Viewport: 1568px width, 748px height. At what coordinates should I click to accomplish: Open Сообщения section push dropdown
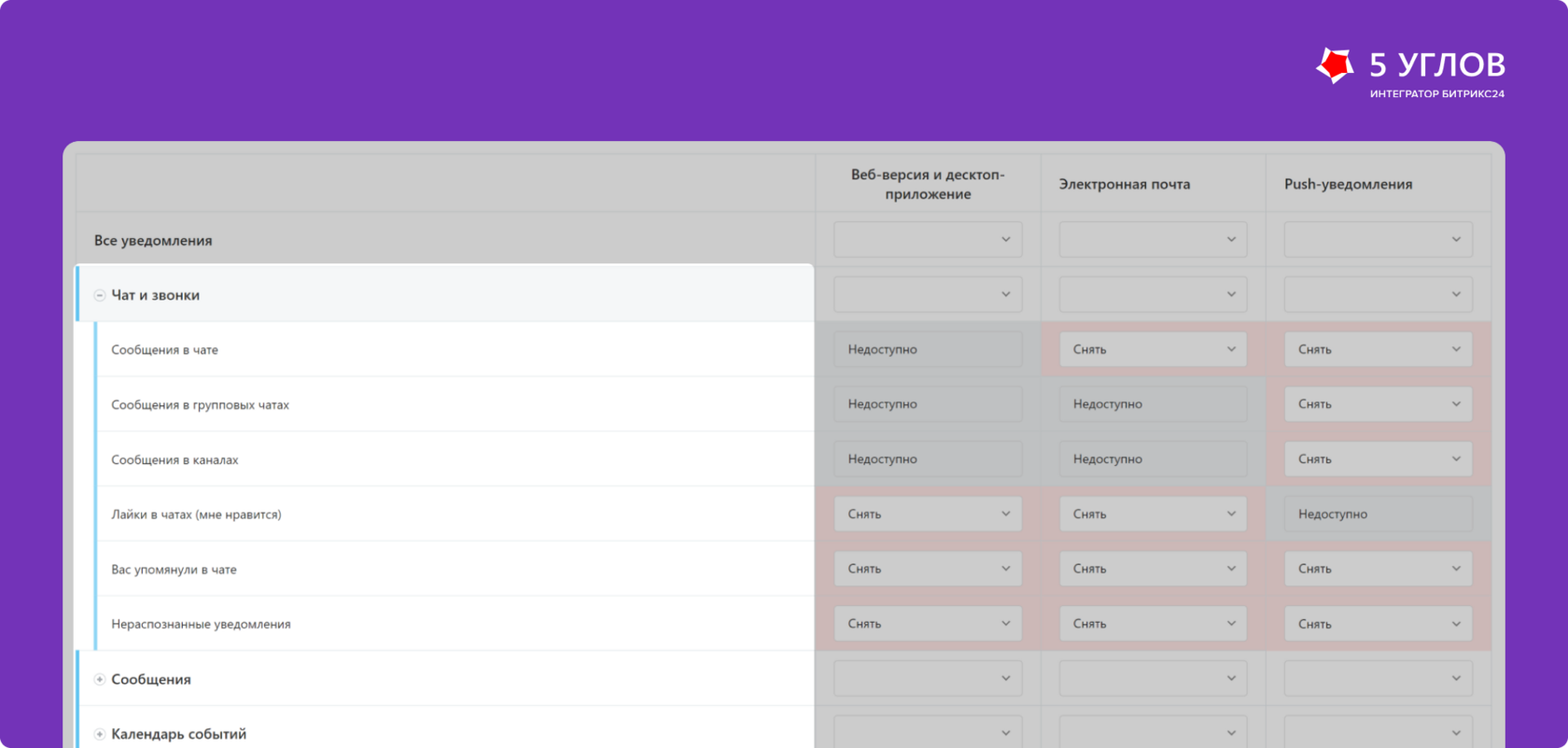click(x=1379, y=679)
